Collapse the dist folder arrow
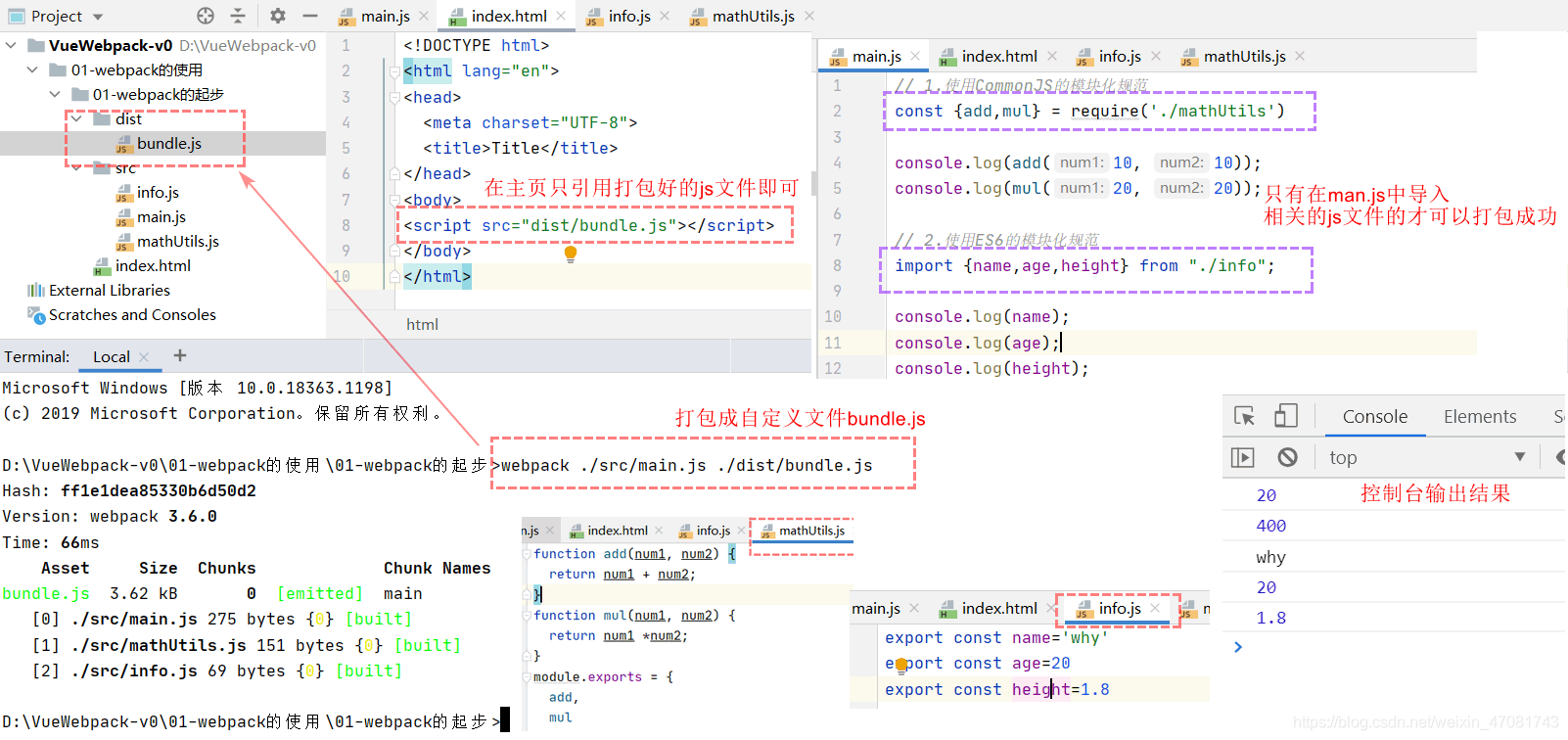1568x740 pixels. coord(76,118)
